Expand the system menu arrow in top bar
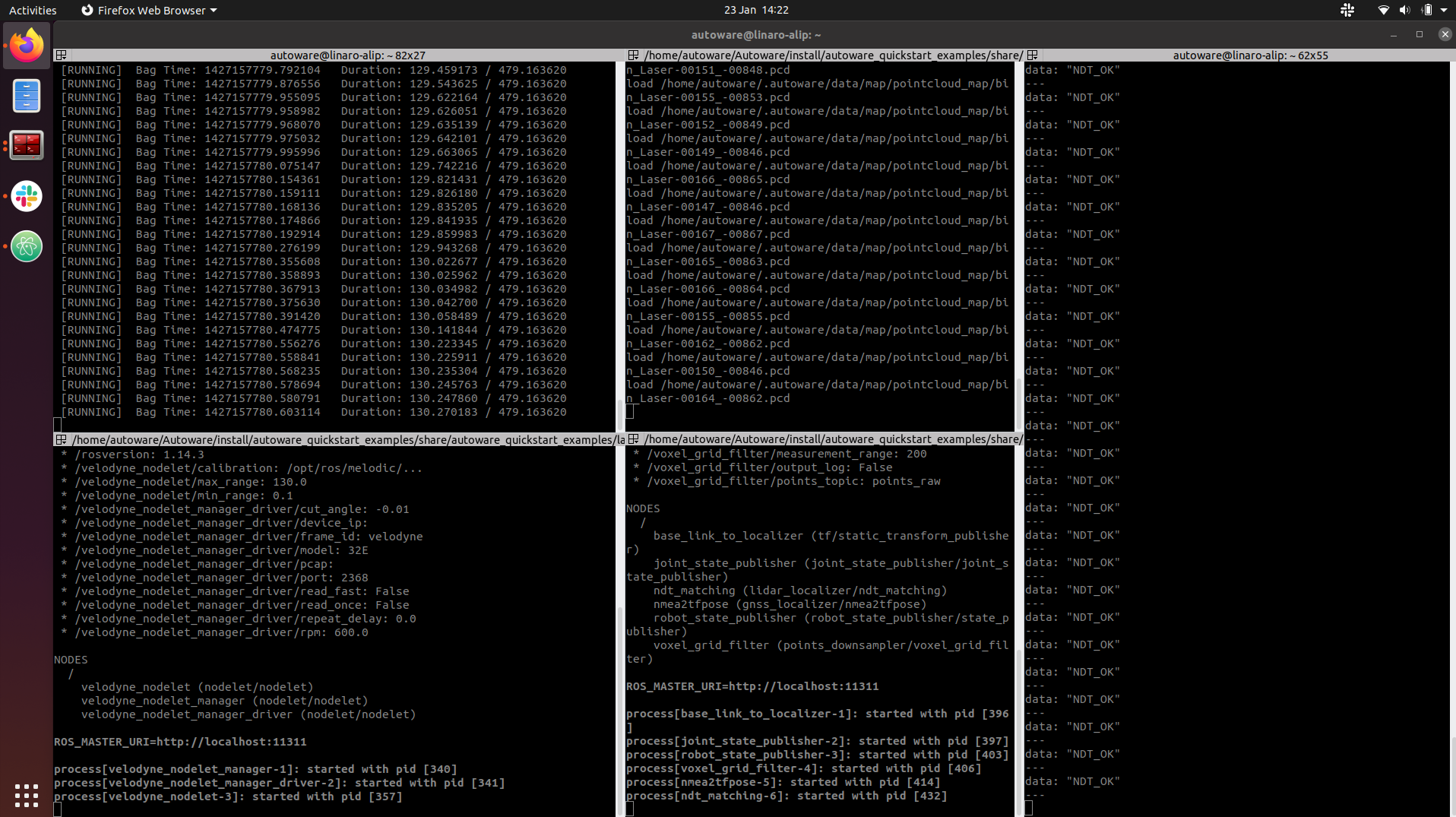Screen dimensions: 1456x817 pos(1444,10)
